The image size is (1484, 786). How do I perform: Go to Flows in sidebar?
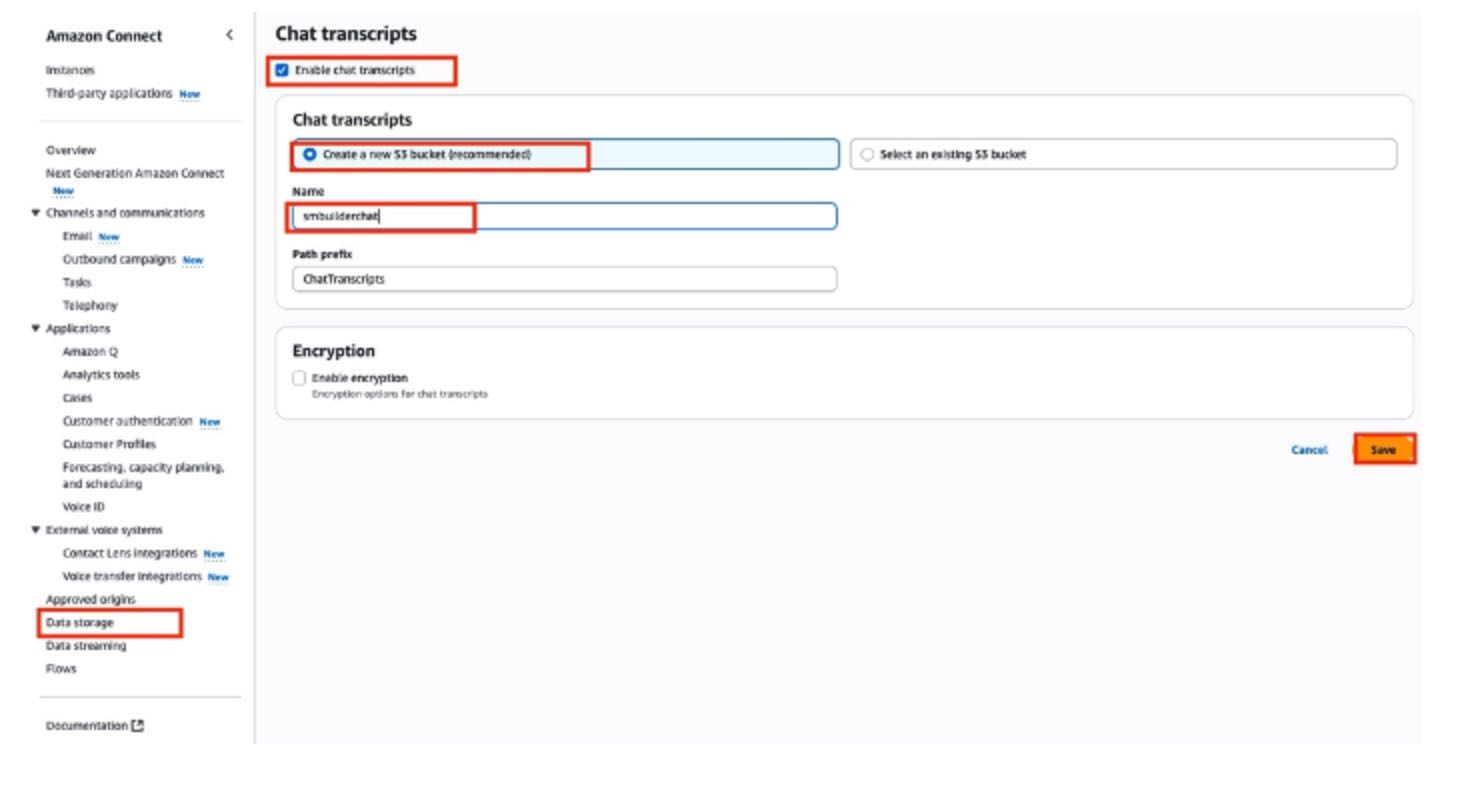(61, 669)
